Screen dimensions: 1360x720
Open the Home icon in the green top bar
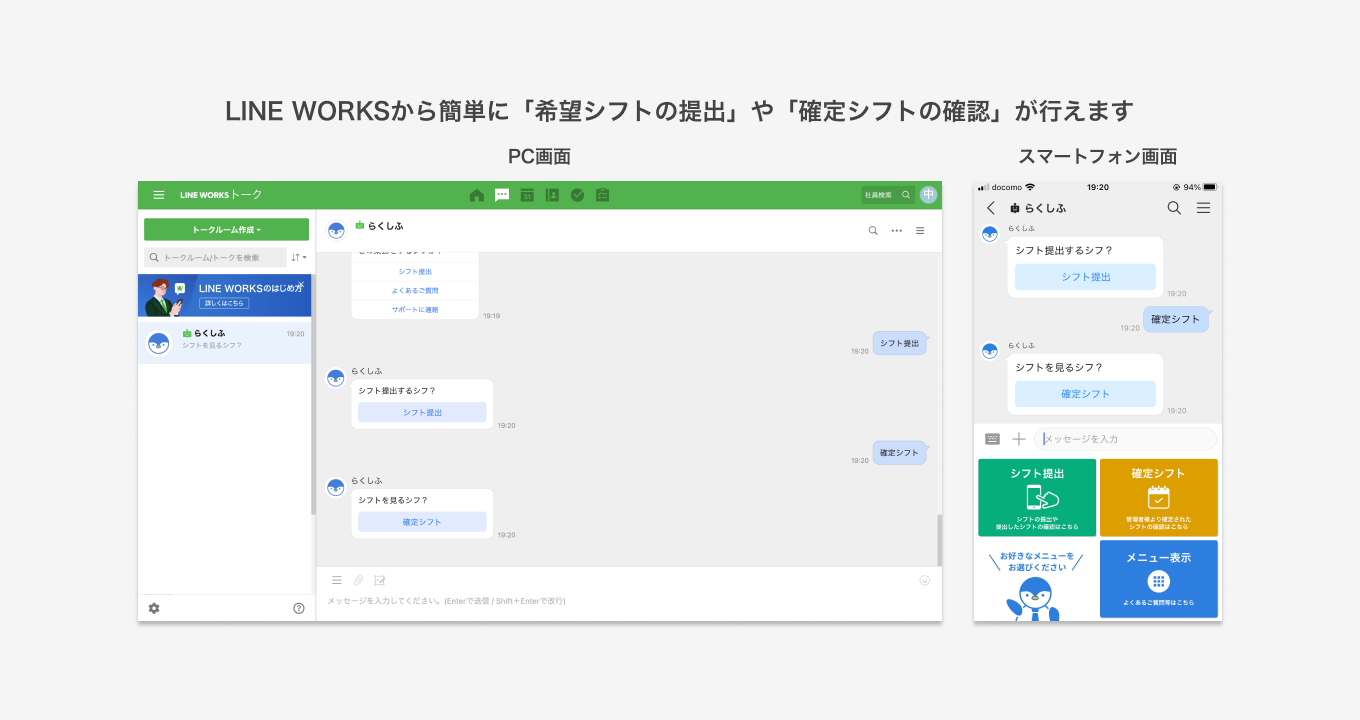pyautogui.click(x=477, y=195)
